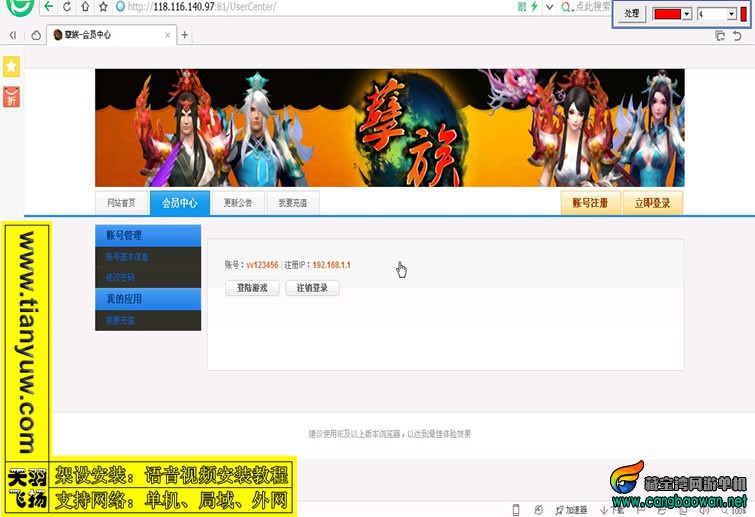Close the 会员中心 browser tab
The width and height of the screenshot is (755, 517).
point(167,35)
